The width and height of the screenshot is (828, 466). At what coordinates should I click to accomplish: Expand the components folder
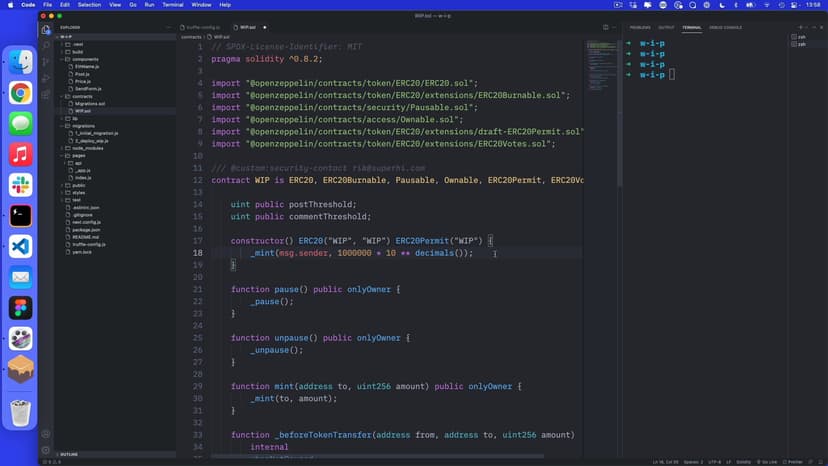pyautogui.click(x=85, y=60)
